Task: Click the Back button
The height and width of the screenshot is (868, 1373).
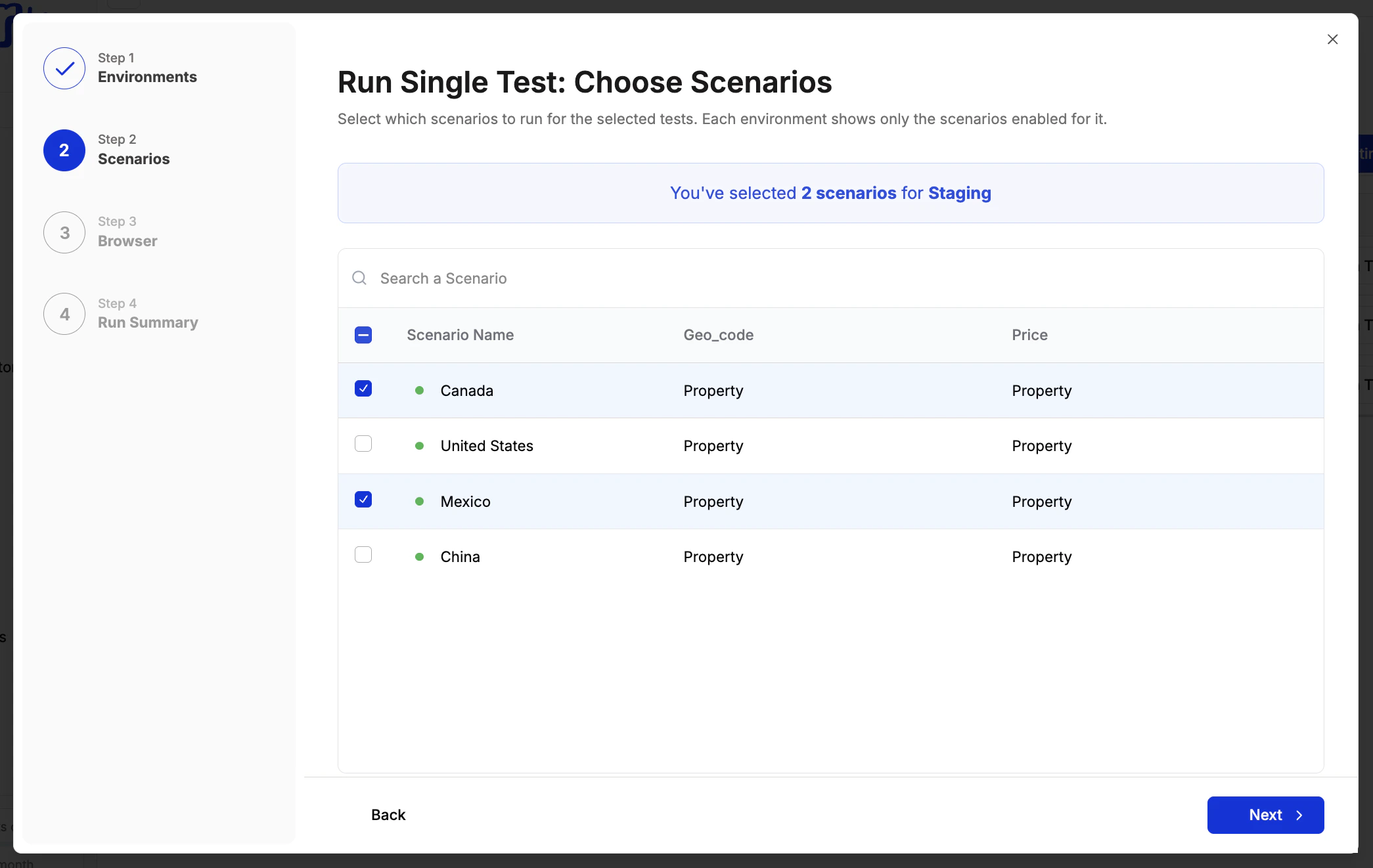Action: pyautogui.click(x=388, y=815)
